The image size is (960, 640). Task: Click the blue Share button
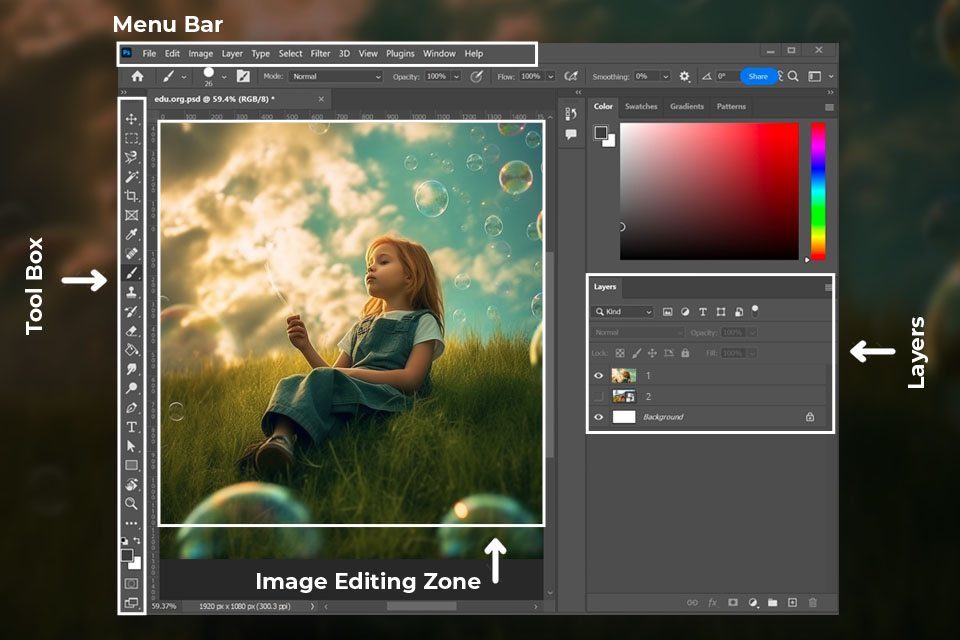coord(758,77)
